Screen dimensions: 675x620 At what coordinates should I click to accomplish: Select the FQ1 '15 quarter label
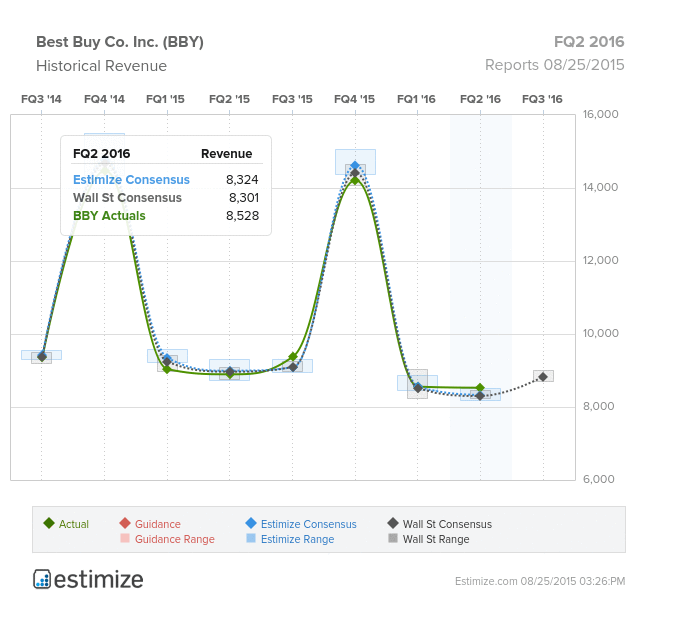pyautogui.click(x=165, y=99)
